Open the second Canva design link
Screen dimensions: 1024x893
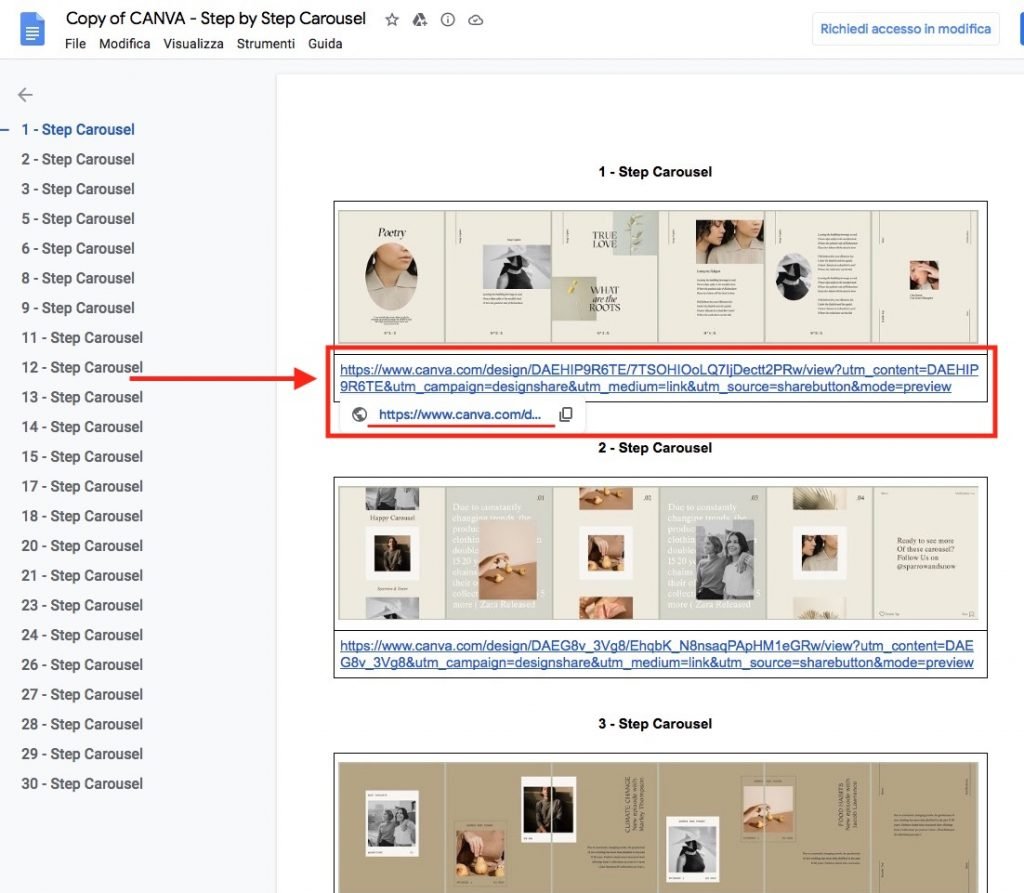coord(656,654)
